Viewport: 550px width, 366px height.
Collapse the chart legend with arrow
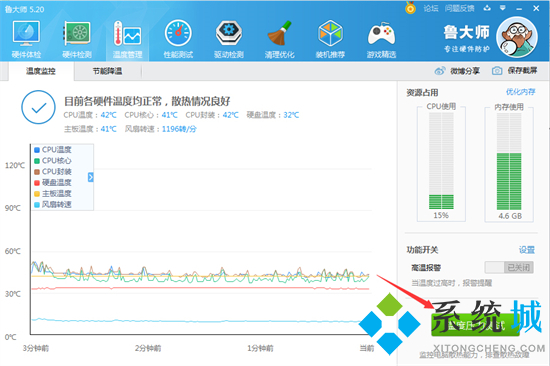pos(90,177)
